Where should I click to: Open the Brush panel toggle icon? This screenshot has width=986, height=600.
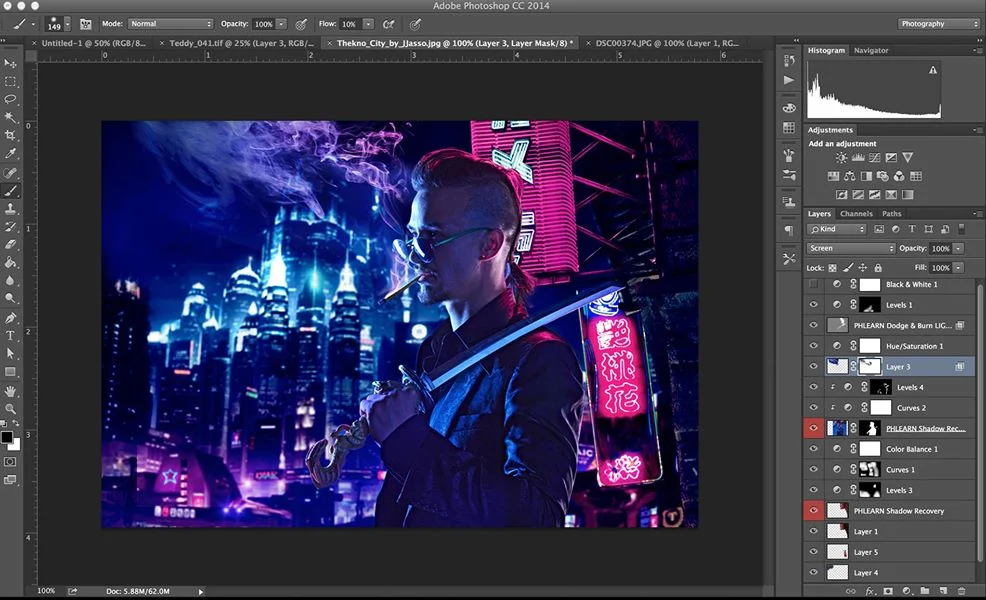pyautogui.click(x=86, y=24)
